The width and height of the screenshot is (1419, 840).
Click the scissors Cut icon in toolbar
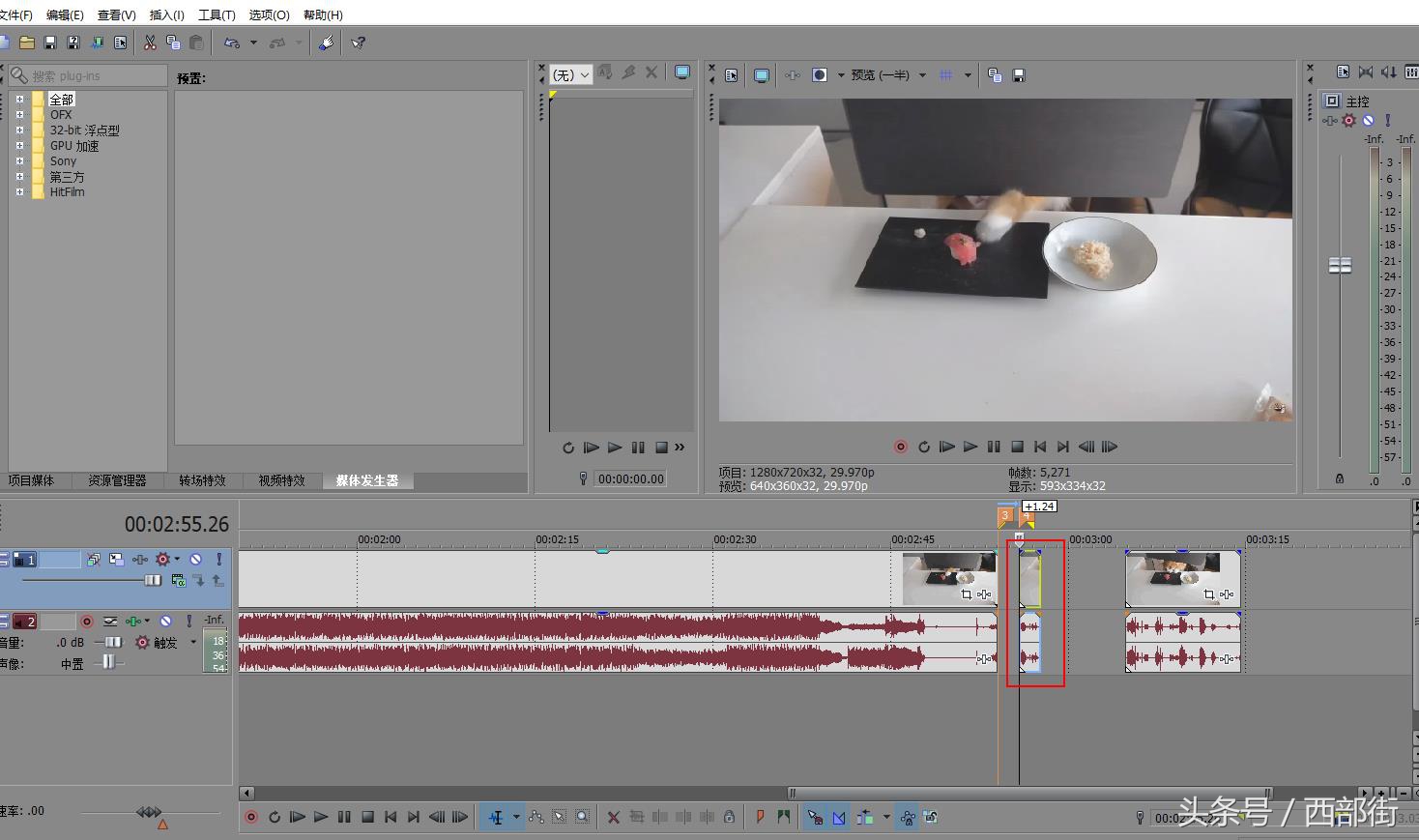[x=150, y=43]
